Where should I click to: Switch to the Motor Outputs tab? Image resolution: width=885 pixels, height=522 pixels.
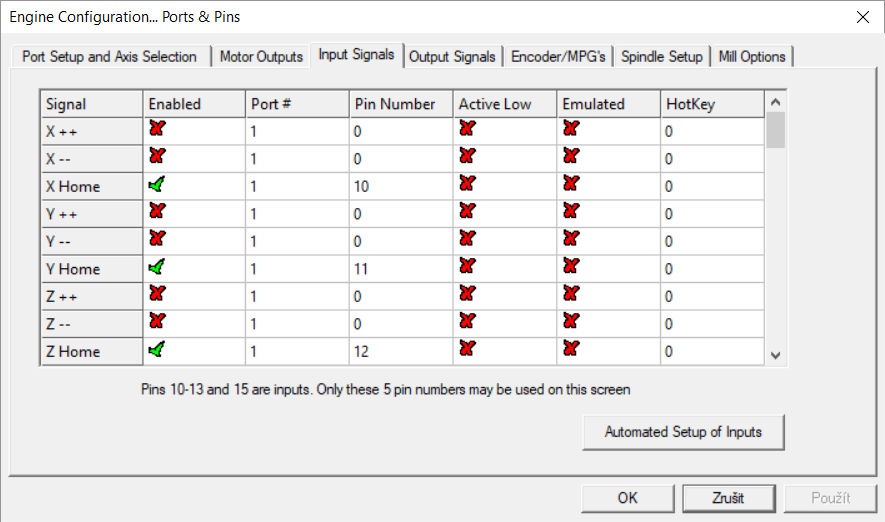point(261,57)
